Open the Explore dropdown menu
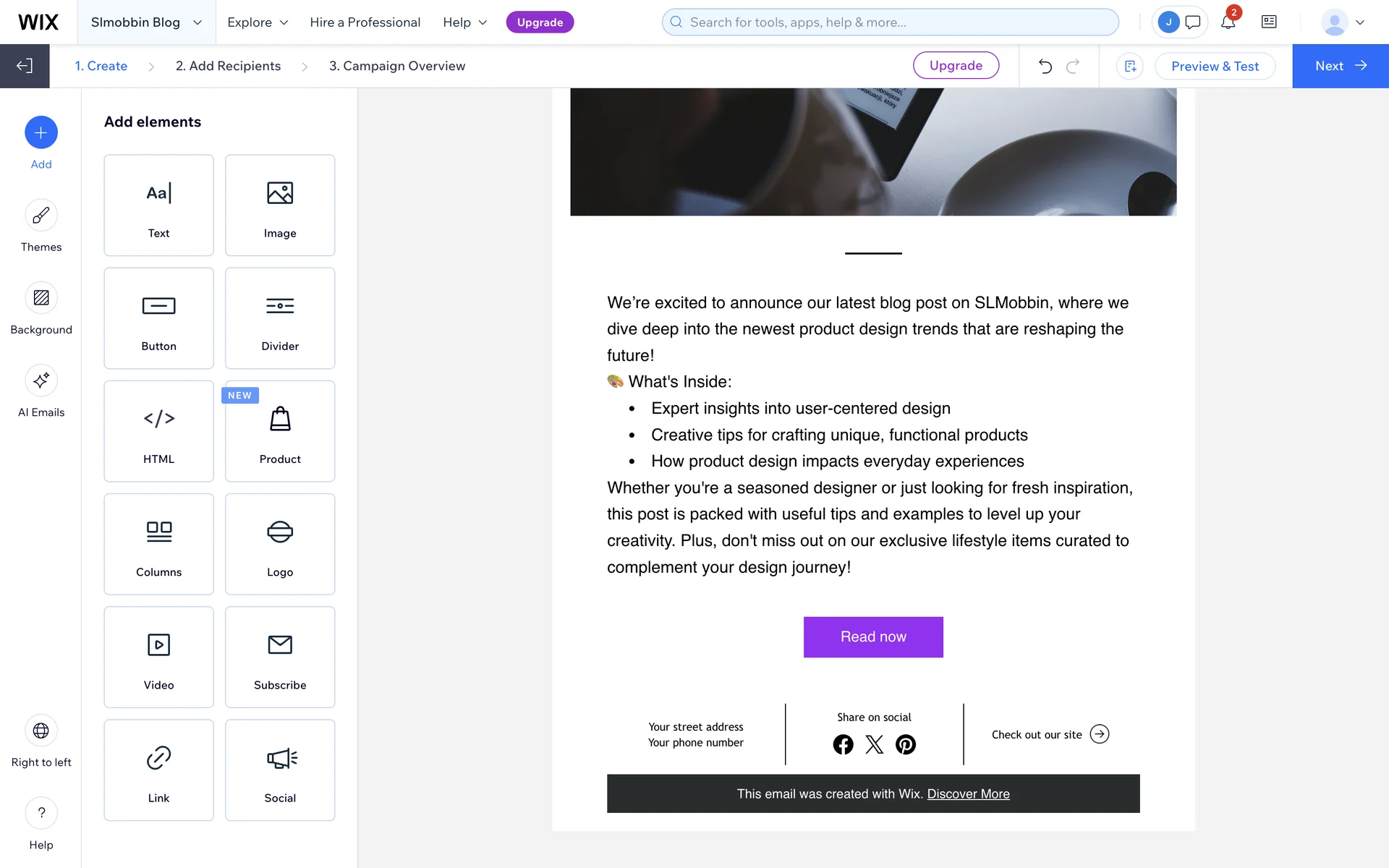The width and height of the screenshot is (1389, 868). click(258, 22)
